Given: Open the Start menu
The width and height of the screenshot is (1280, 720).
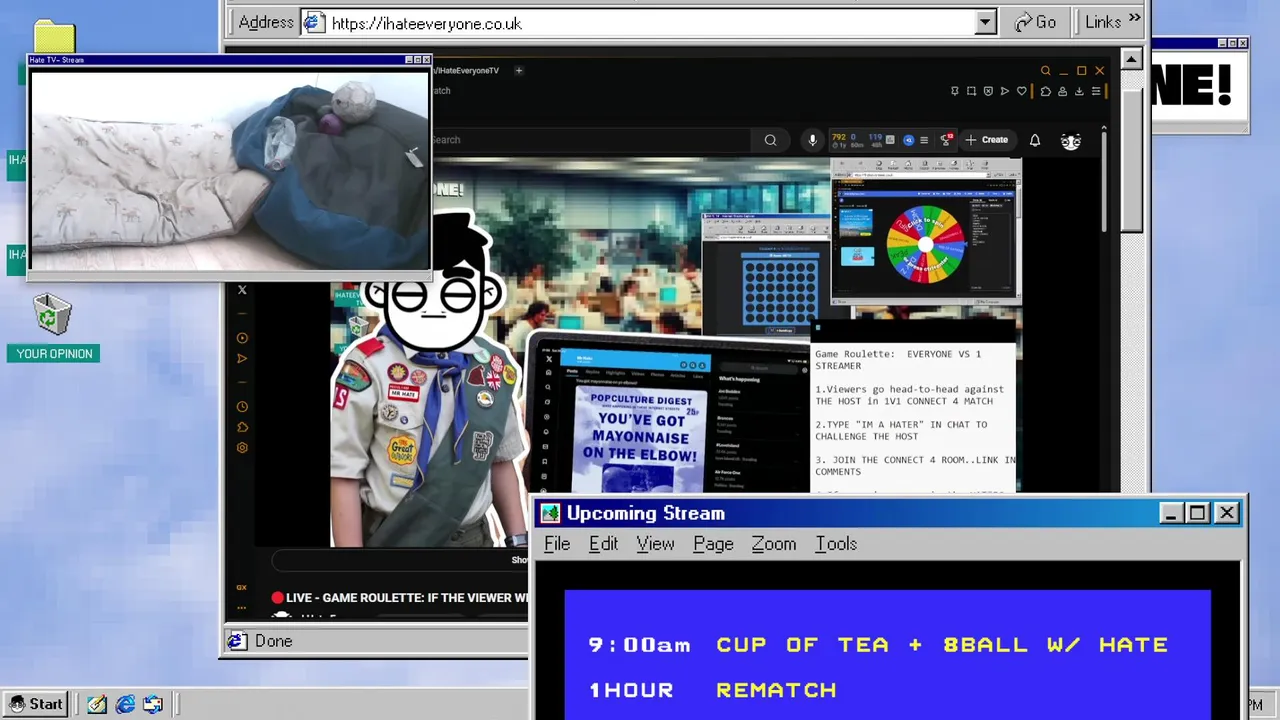Looking at the screenshot, I should point(35,704).
